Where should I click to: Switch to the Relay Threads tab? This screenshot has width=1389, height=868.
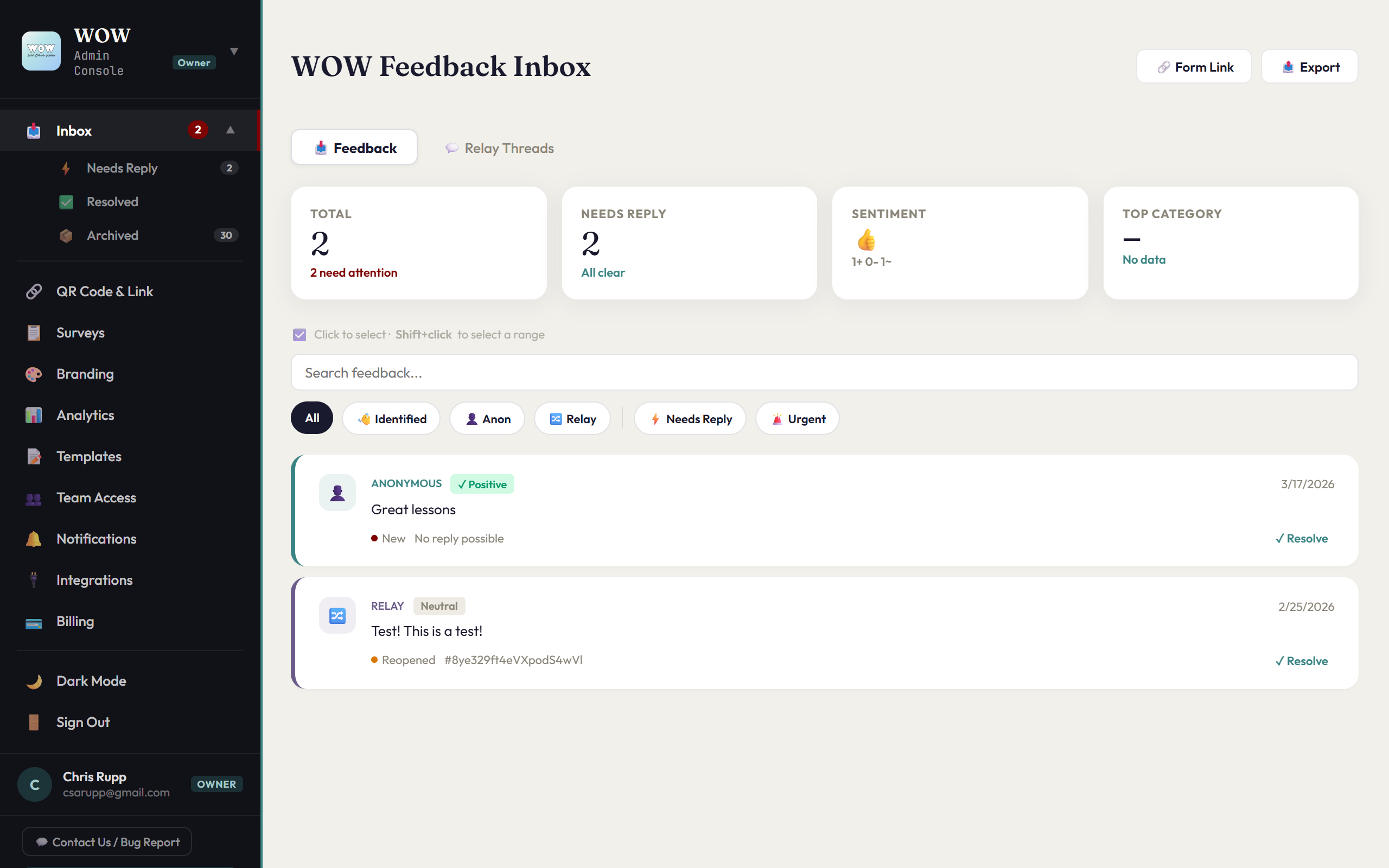(x=499, y=148)
